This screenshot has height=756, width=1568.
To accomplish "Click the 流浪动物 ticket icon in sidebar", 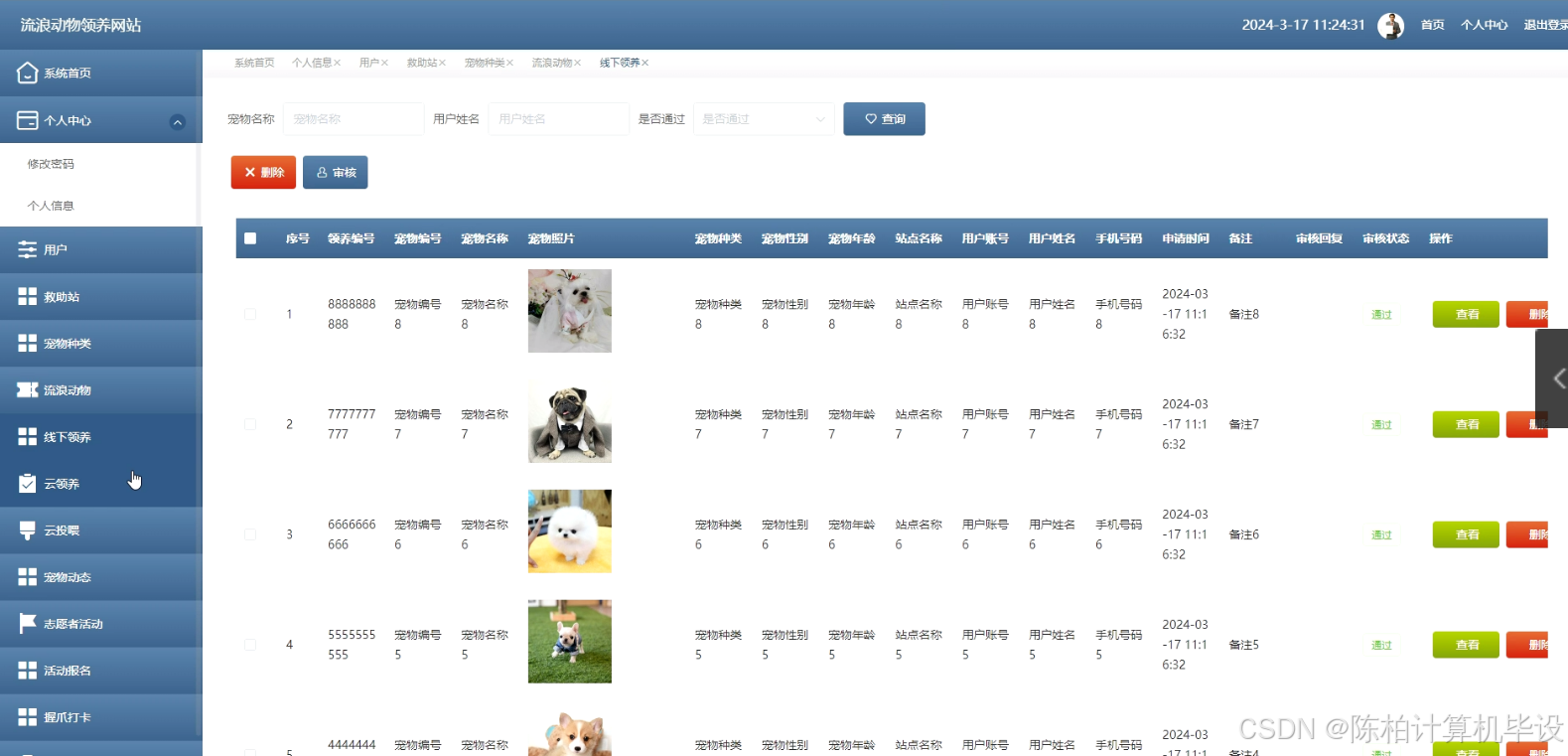I will pyautogui.click(x=27, y=389).
